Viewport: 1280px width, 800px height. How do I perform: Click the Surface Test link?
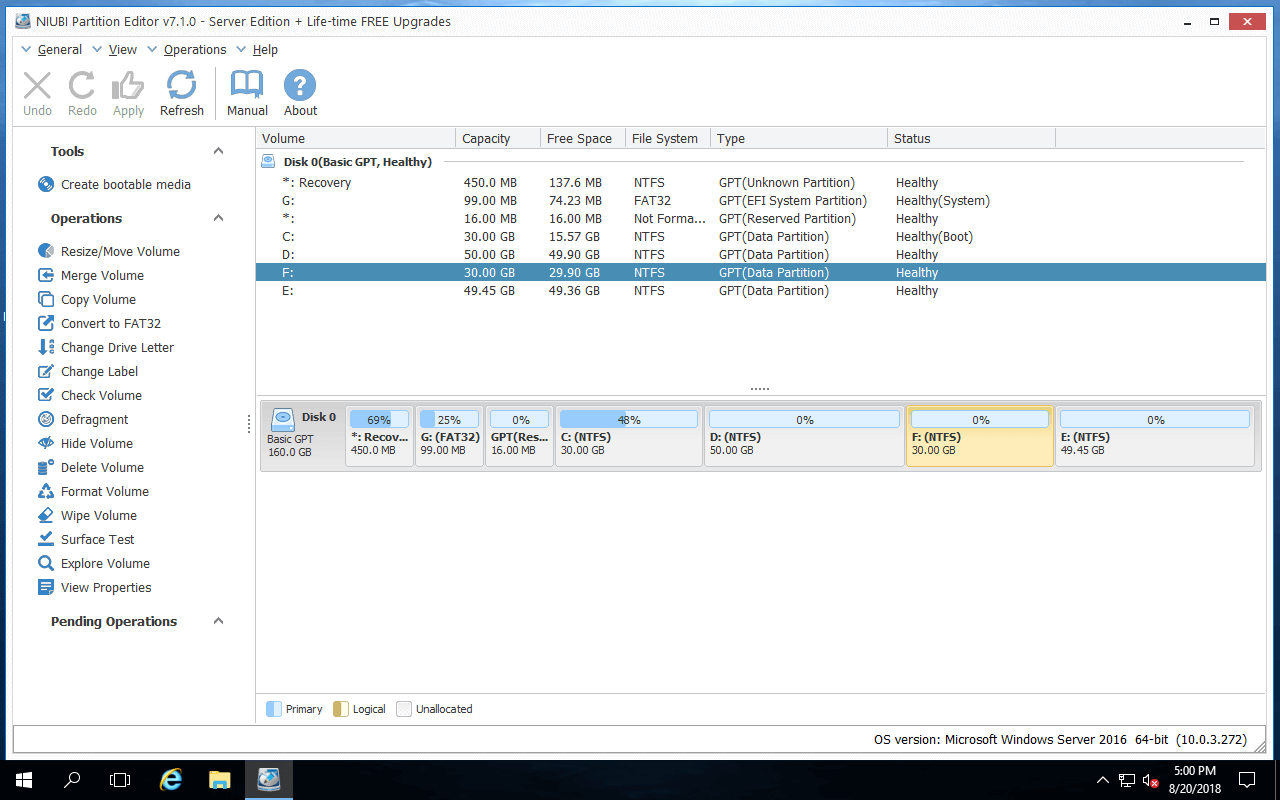pos(97,539)
